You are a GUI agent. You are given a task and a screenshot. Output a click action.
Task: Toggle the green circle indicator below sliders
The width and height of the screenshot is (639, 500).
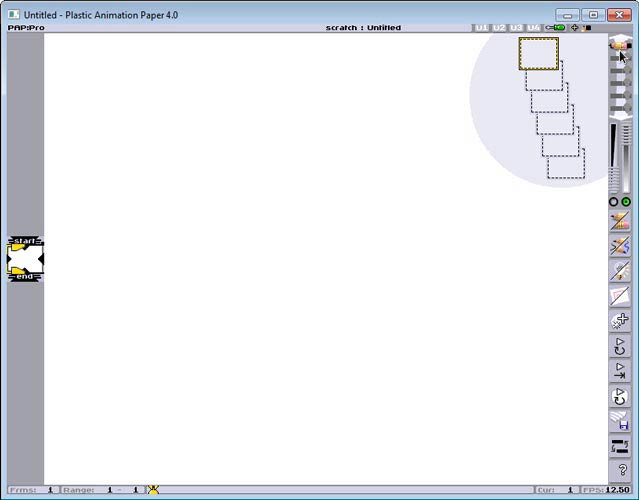(626, 202)
